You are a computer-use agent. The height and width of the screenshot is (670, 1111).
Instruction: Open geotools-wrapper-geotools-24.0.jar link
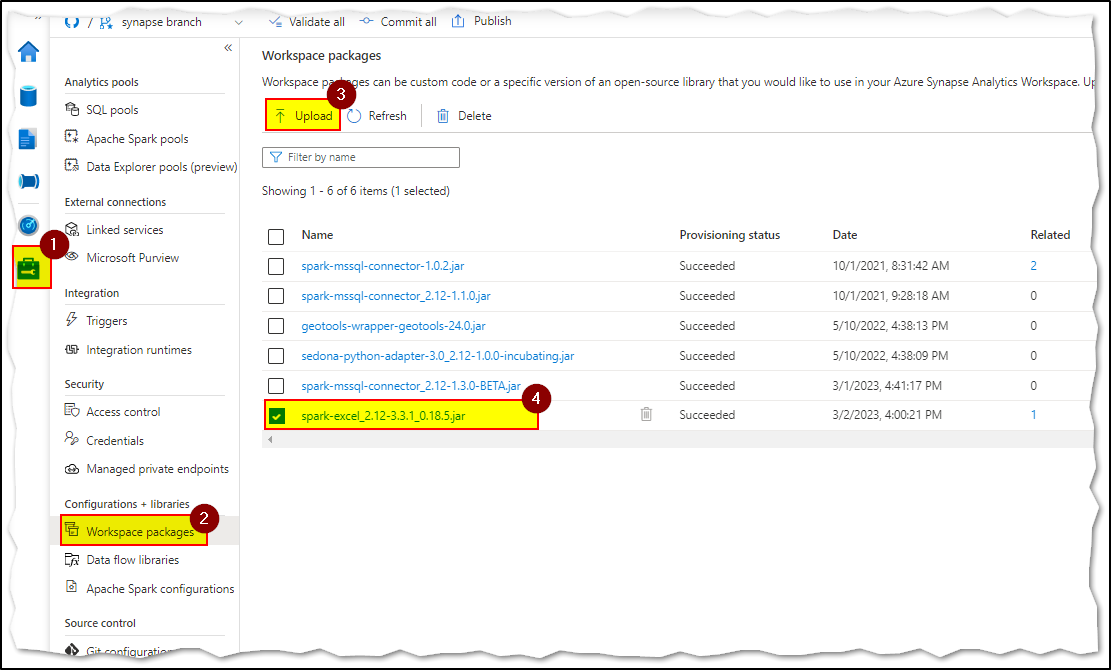(393, 326)
